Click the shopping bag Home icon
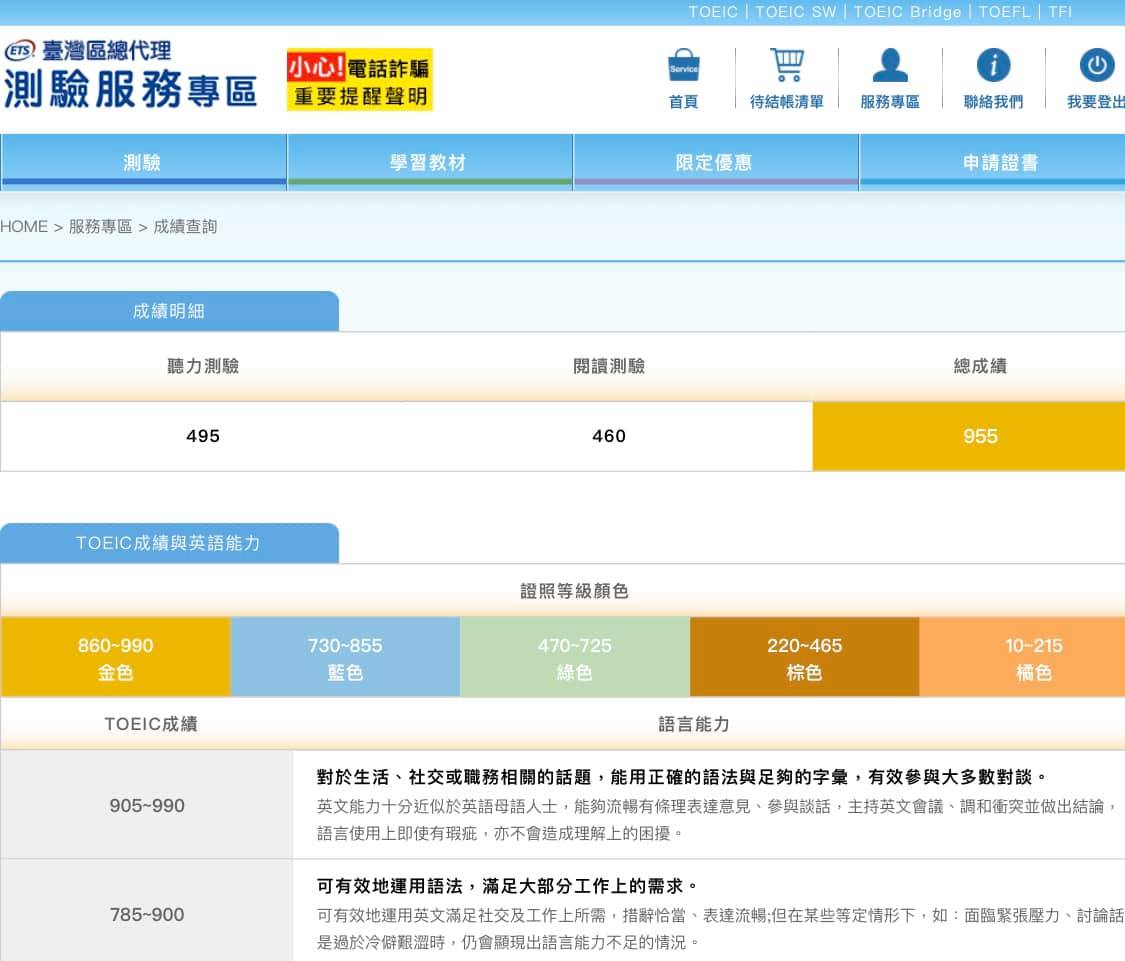The image size is (1125, 961). click(x=683, y=65)
